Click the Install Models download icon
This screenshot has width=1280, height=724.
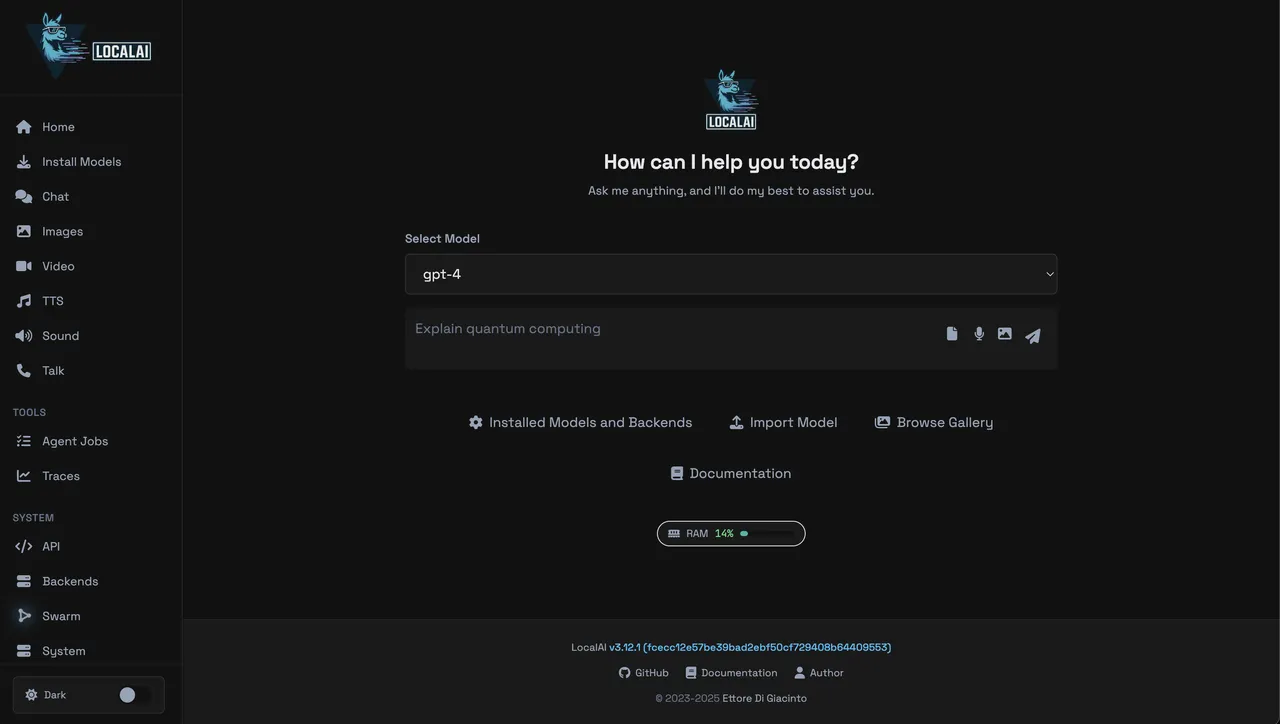click(x=24, y=162)
